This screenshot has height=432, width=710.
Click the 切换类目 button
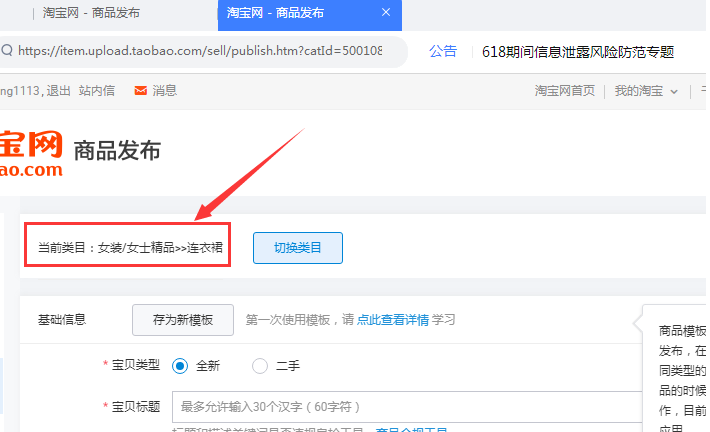[x=297, y=248]
